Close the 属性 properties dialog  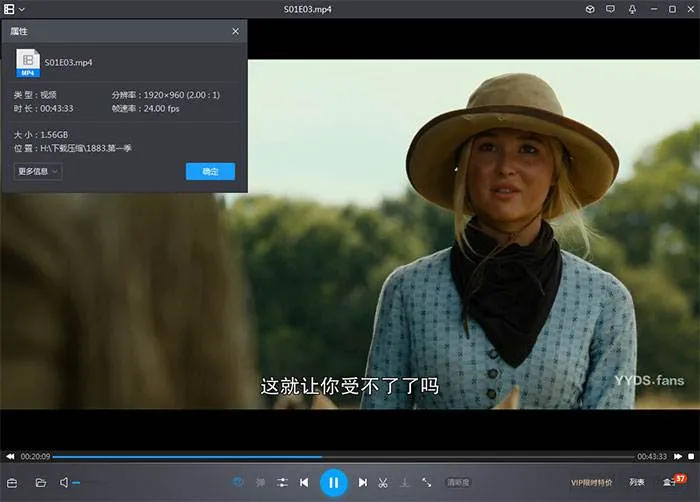click(x=235, y=31)
